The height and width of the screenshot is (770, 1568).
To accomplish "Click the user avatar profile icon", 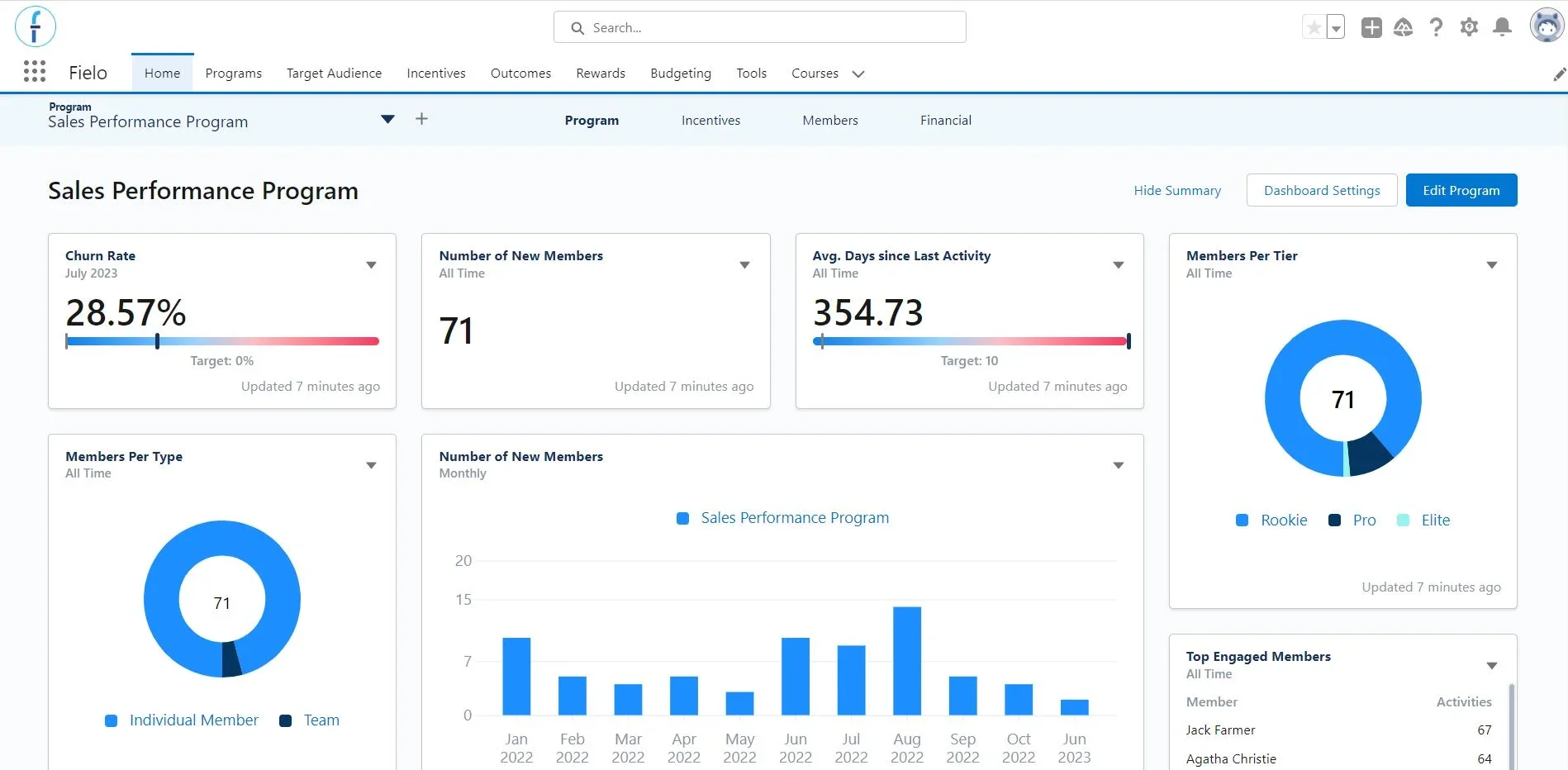I will tap(1546, 26).
